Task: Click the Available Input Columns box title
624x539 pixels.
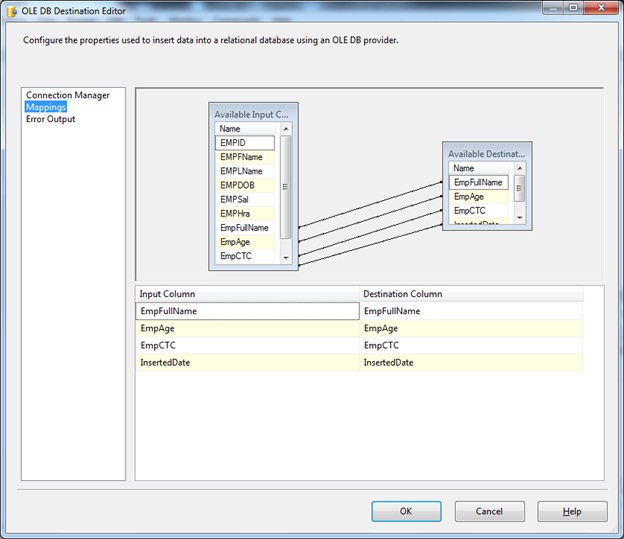Action: coord(251,115)
